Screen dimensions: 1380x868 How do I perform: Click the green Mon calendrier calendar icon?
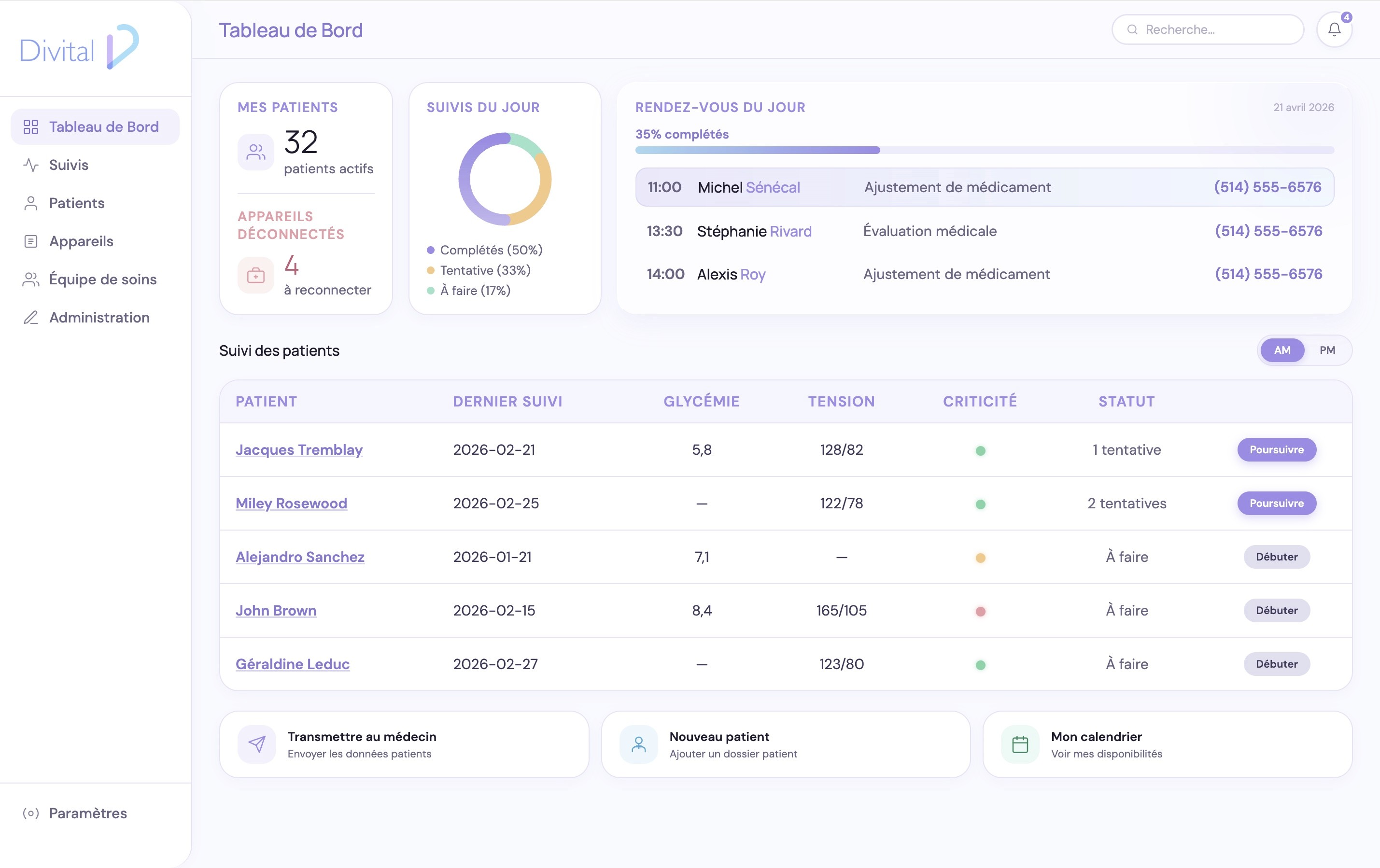point(1019,743)
